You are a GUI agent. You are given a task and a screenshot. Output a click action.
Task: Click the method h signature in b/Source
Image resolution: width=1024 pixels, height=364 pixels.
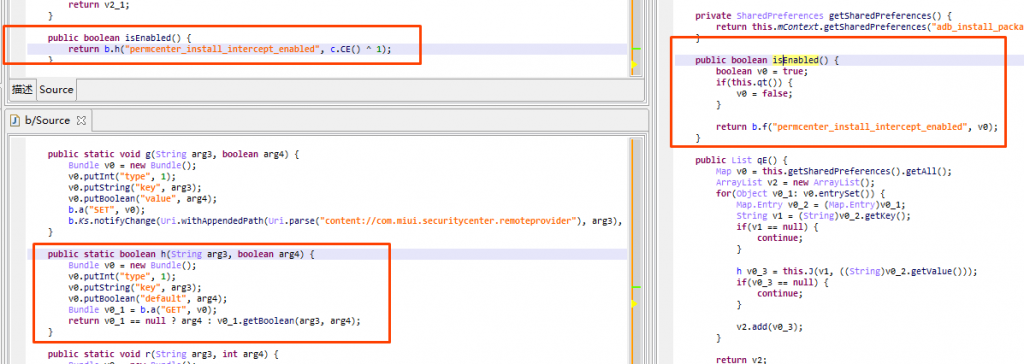point(181,254)
